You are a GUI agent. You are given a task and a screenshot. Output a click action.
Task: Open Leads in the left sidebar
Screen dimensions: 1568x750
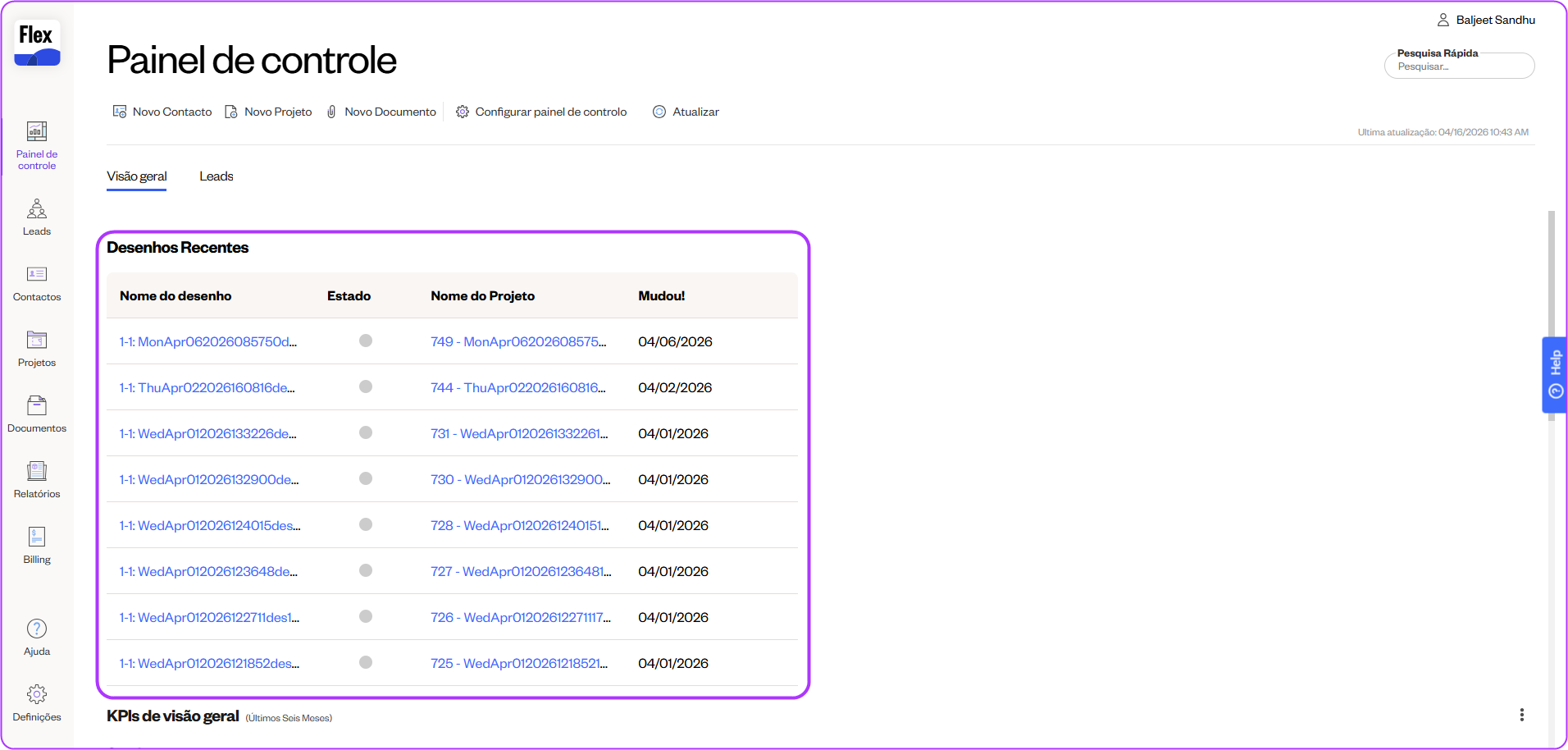(37, 217)
